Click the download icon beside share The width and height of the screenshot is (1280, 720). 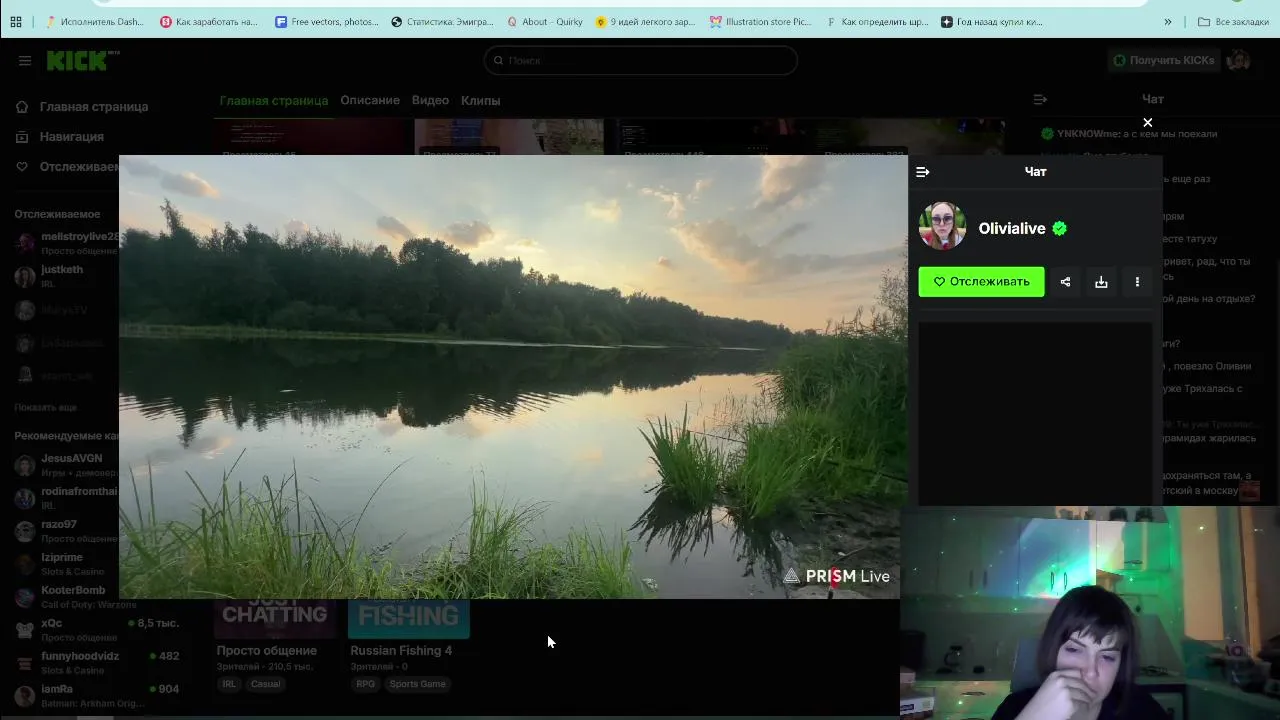pos(1101,282)
